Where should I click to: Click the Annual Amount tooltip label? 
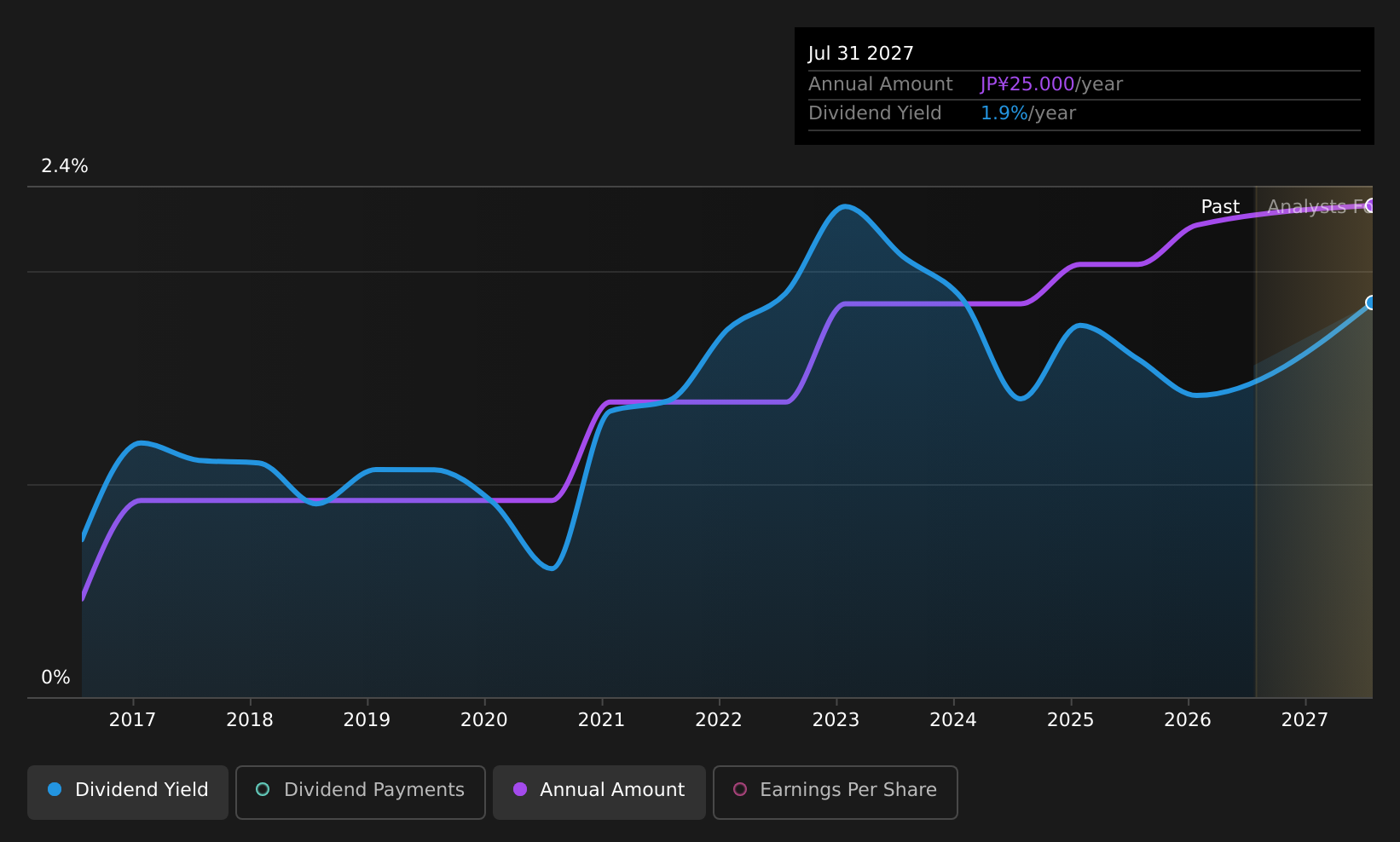[881, 84]
